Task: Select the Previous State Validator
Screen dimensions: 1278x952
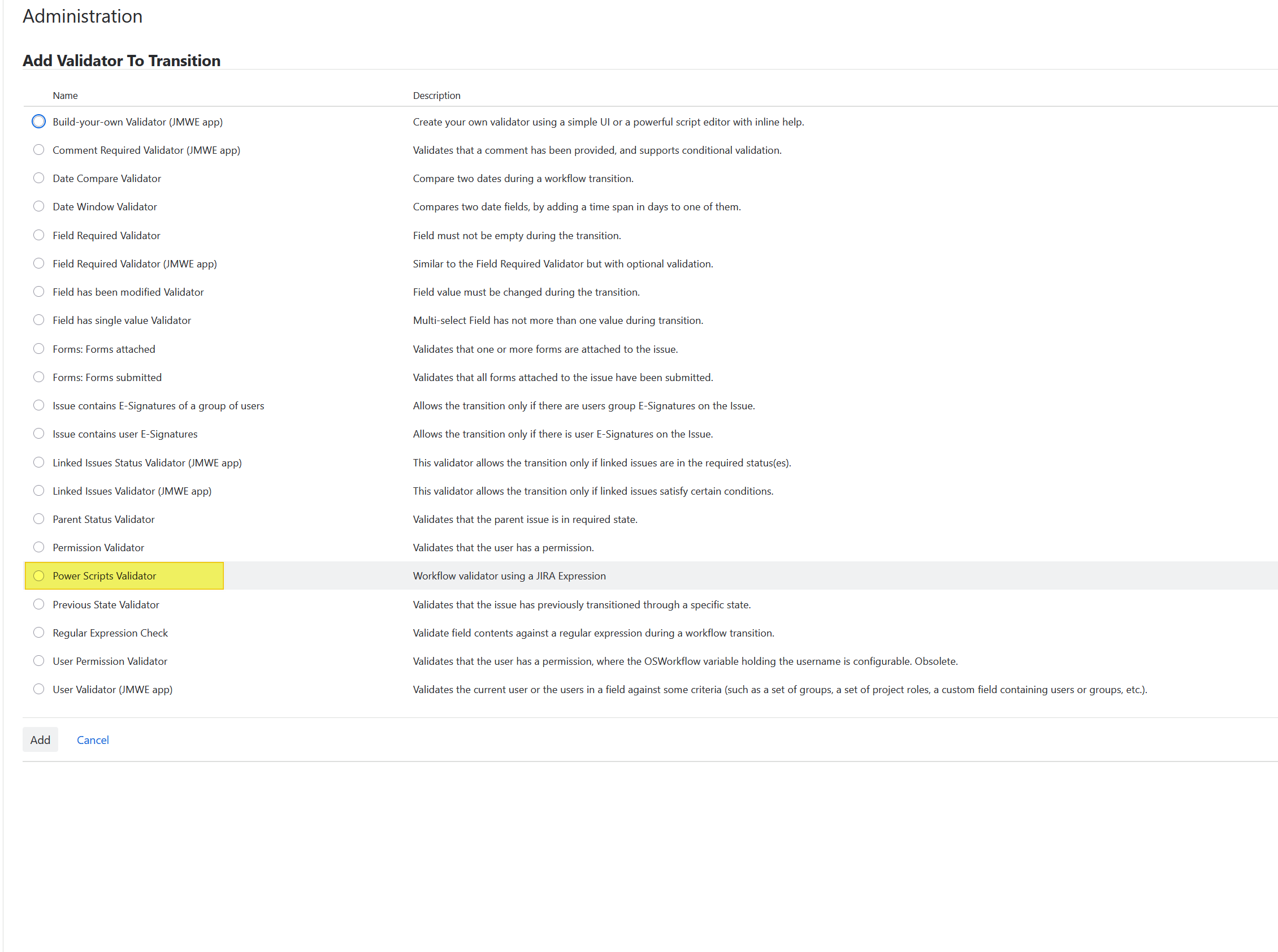Action: [x=38, y=603]
